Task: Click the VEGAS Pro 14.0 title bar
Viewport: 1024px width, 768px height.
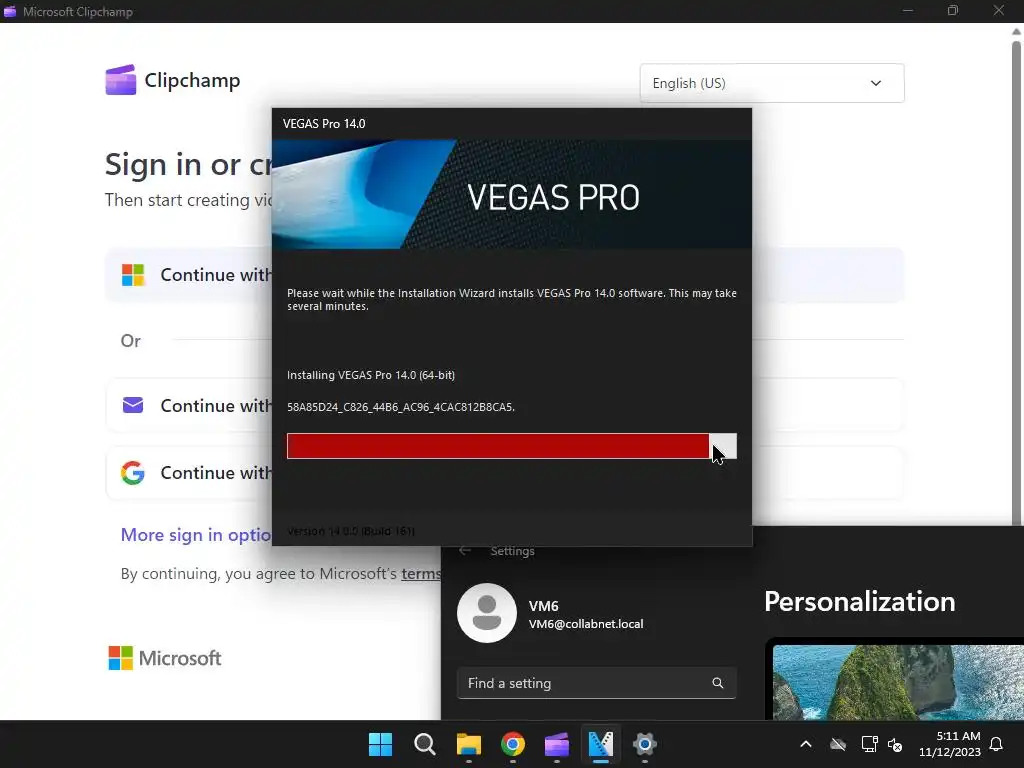Action: [x=512, y=123]
